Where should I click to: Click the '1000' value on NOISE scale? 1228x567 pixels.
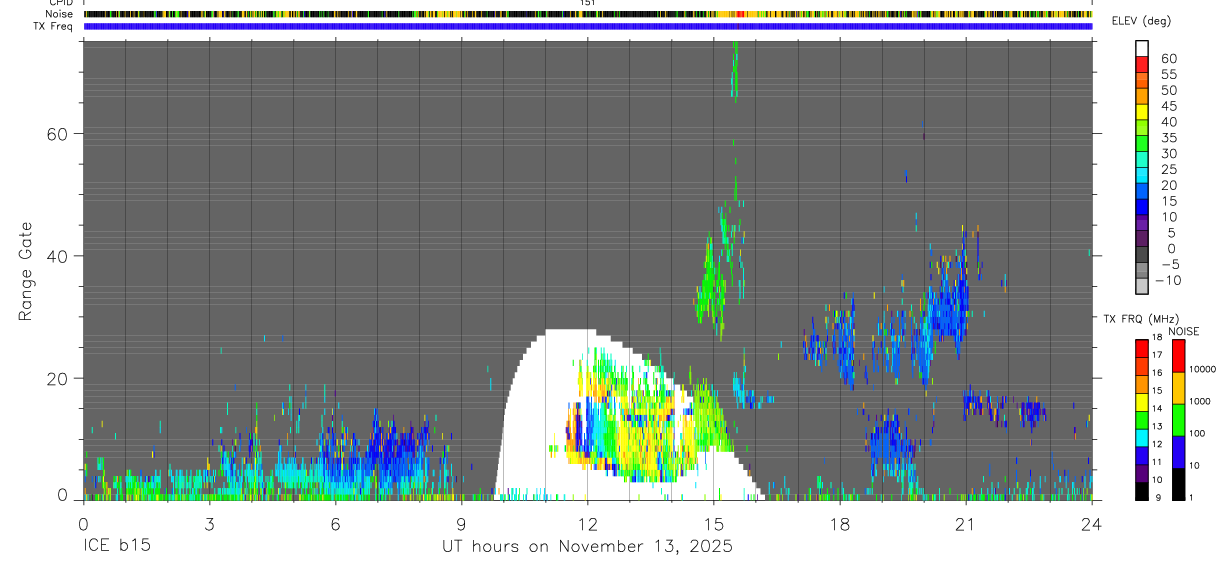click(x=1202, y=401)
